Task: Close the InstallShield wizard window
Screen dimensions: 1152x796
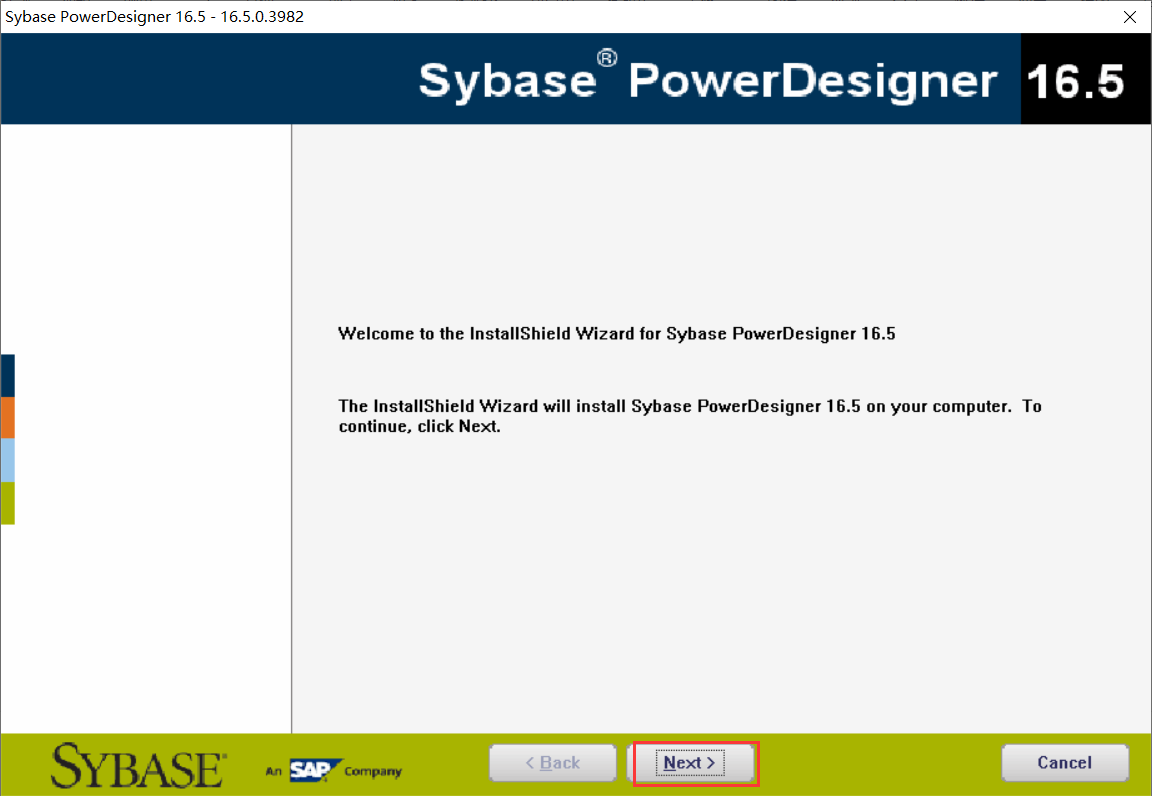Action: [x=1130, y=16]
